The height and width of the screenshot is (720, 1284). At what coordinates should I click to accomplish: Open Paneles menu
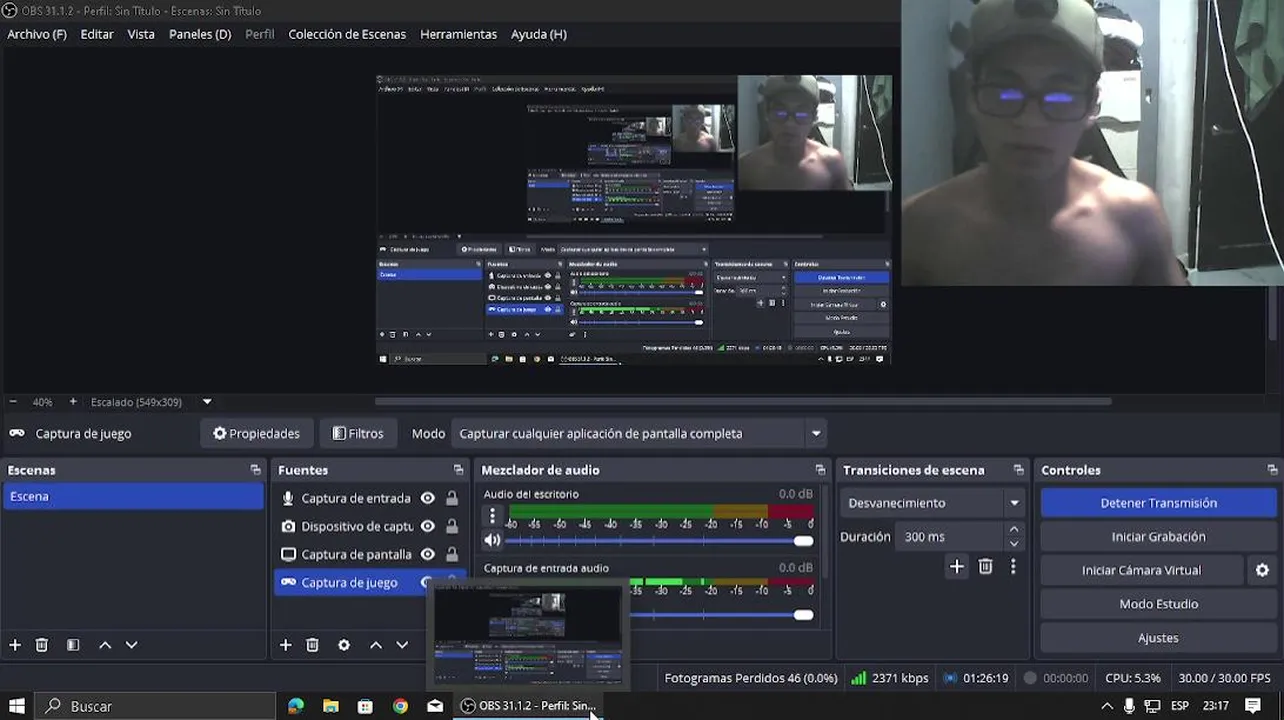(x=200, y=34)
